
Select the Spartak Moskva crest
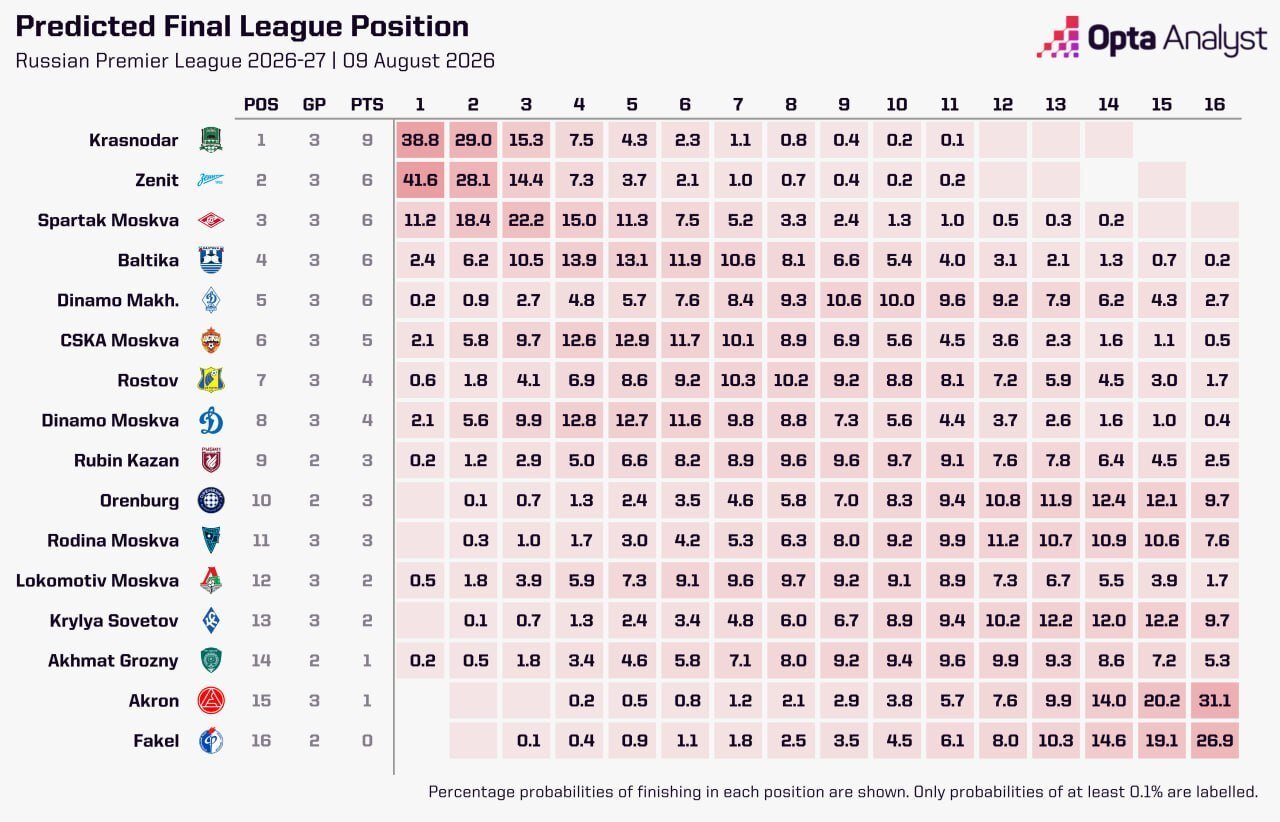point(211,220)
